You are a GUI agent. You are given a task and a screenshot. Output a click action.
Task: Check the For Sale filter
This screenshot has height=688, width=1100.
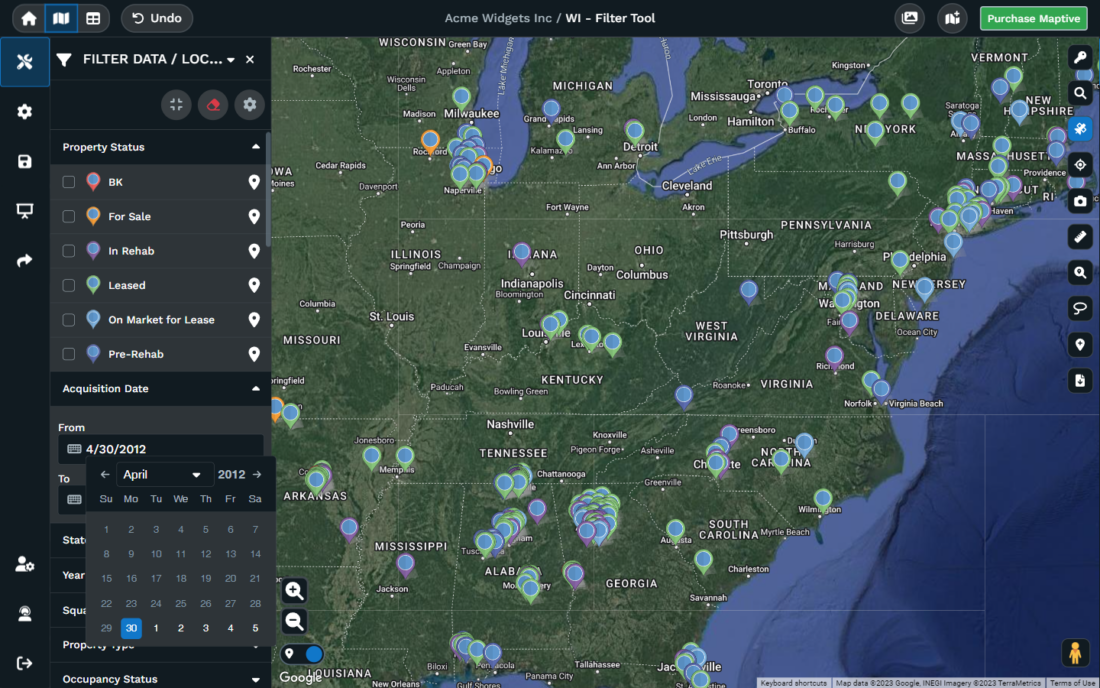[x=68, y=216]
